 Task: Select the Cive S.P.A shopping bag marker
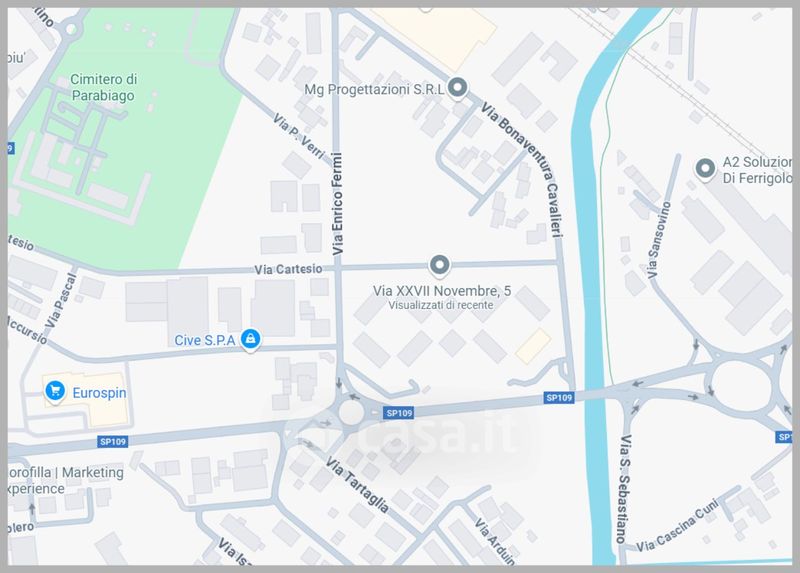click(251, 339)
